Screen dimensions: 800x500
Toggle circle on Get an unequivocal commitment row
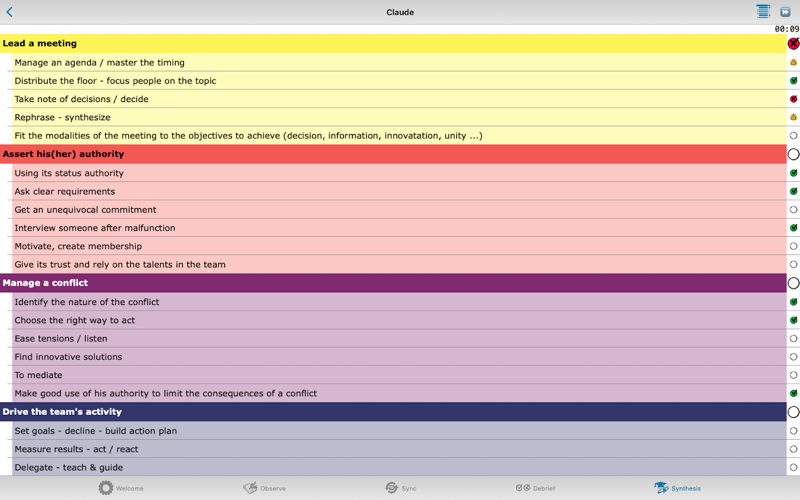[x=793, y=210]
